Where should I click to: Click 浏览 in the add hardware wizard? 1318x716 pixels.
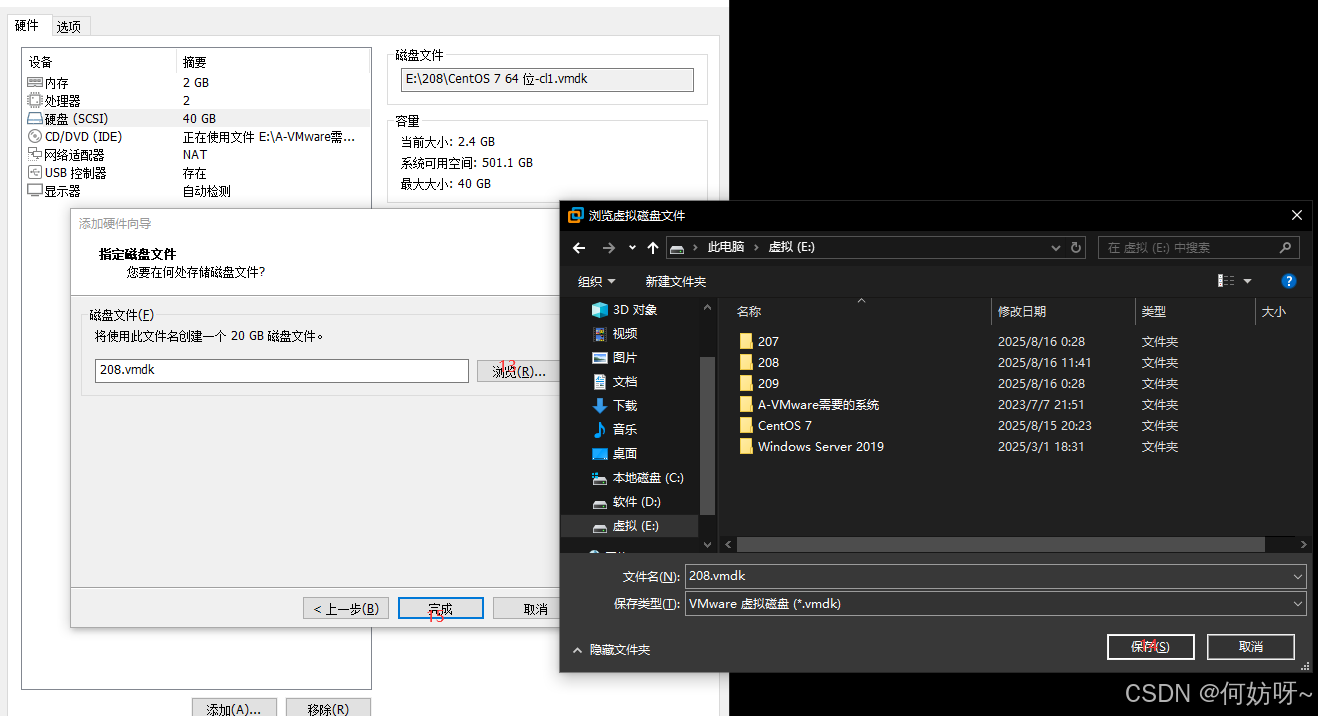pos(518,371)
